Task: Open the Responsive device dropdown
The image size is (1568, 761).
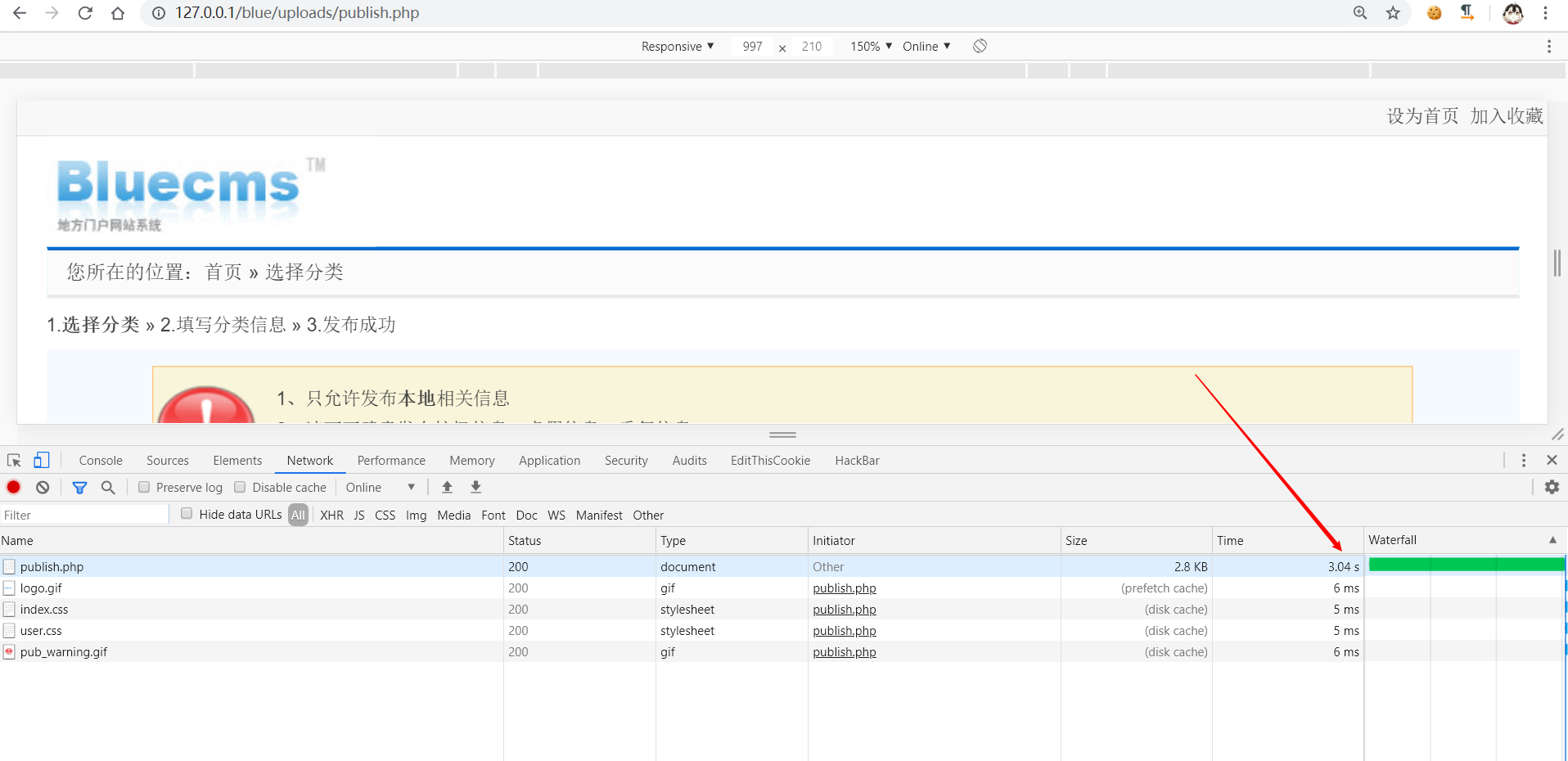Action: pyautogui.click(x=678, y=47)
